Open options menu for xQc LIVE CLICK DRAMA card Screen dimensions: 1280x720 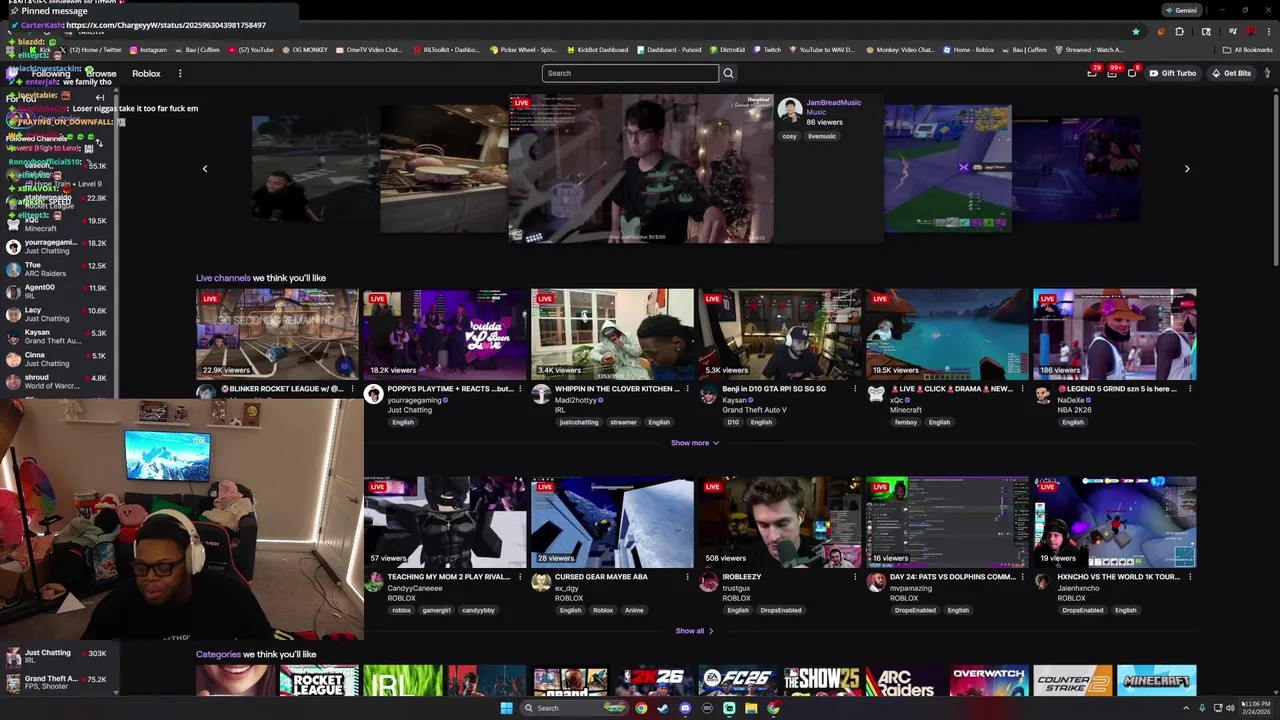point(1022,389)
